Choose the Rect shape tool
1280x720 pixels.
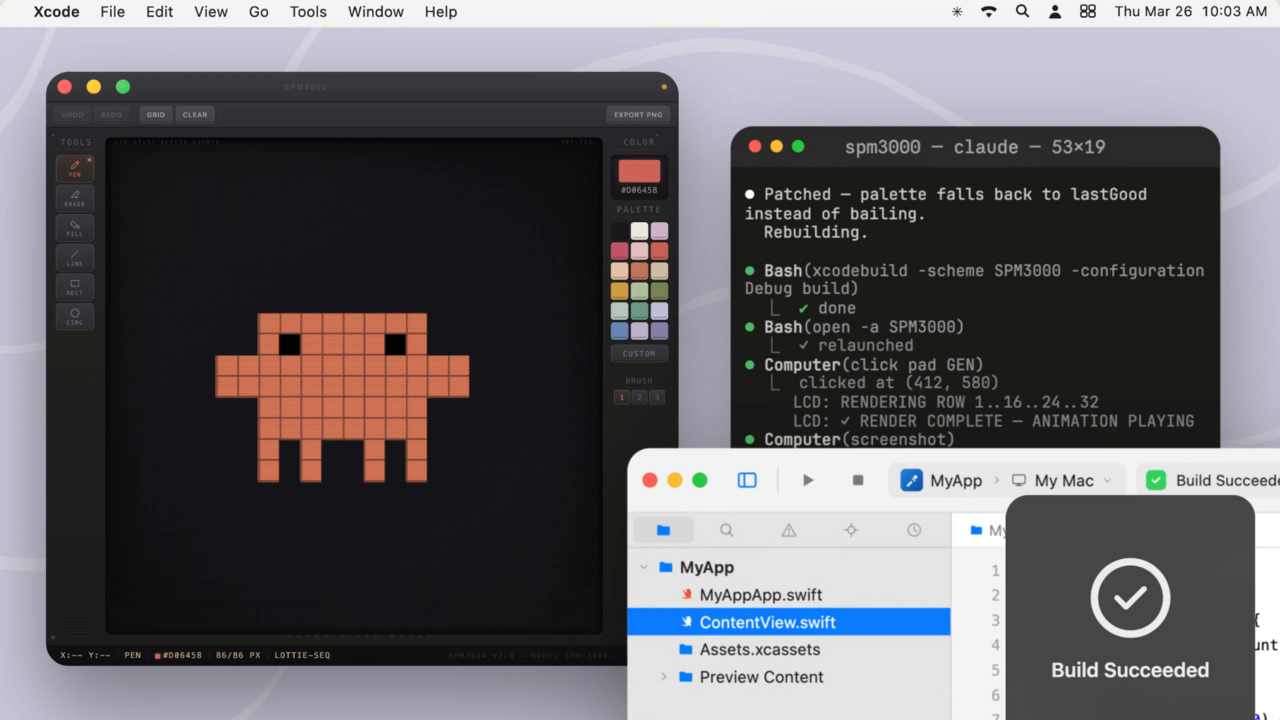pos(75,288)
